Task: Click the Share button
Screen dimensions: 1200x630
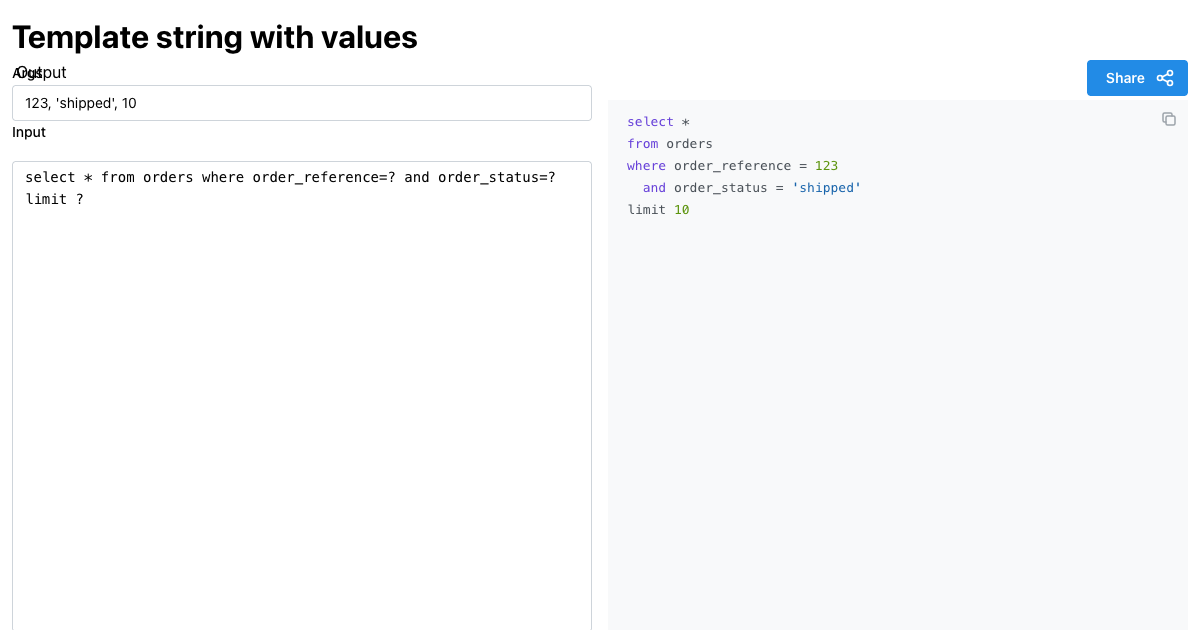Action: point(1137,78)
